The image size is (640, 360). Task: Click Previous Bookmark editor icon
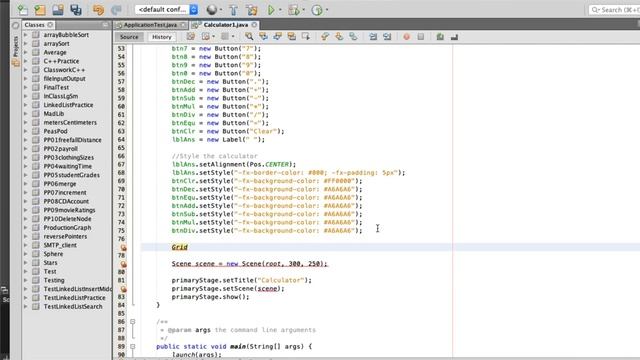pos(325,37)
